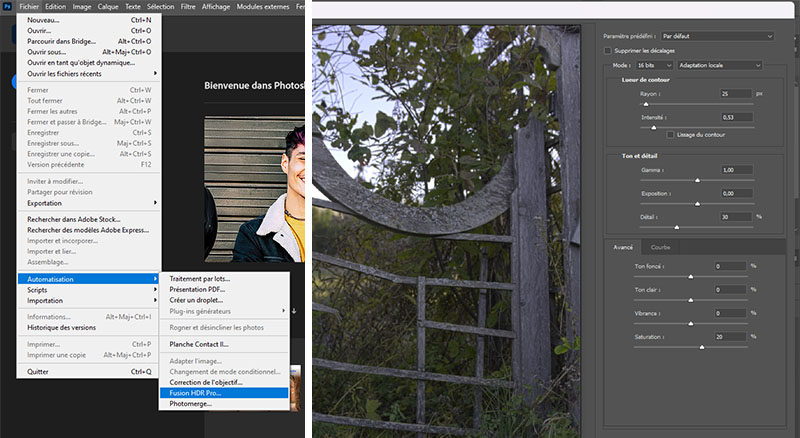The image size is (800, 438).
Task: Choose Quitter from the Fichier menu
Action: tap(89, 372)
